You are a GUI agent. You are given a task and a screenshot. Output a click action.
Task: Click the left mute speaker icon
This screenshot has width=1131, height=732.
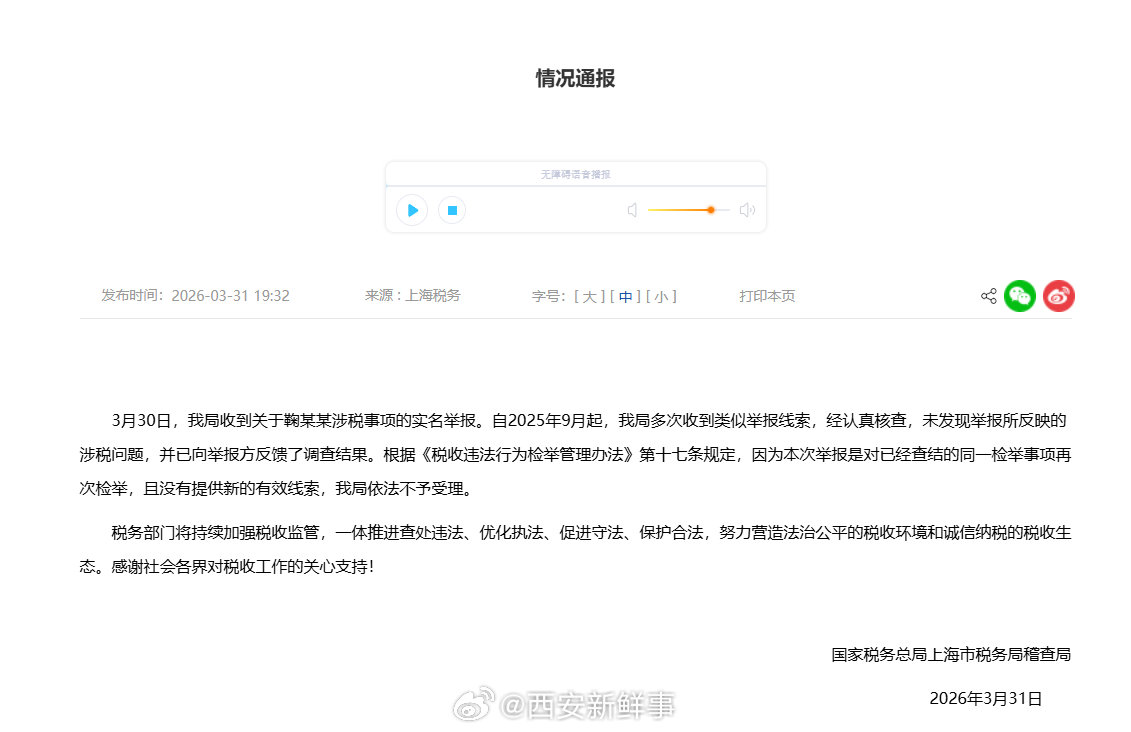[x=632, y=210]
